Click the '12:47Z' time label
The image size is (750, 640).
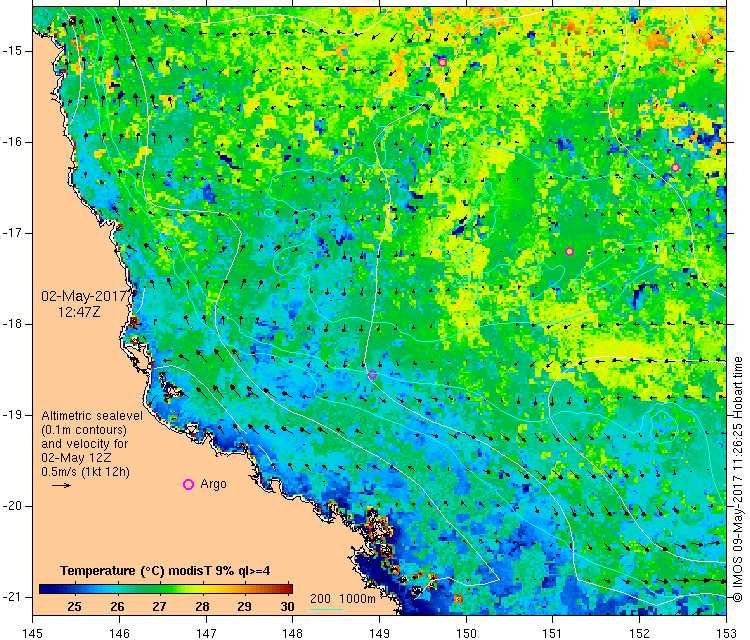79,312
